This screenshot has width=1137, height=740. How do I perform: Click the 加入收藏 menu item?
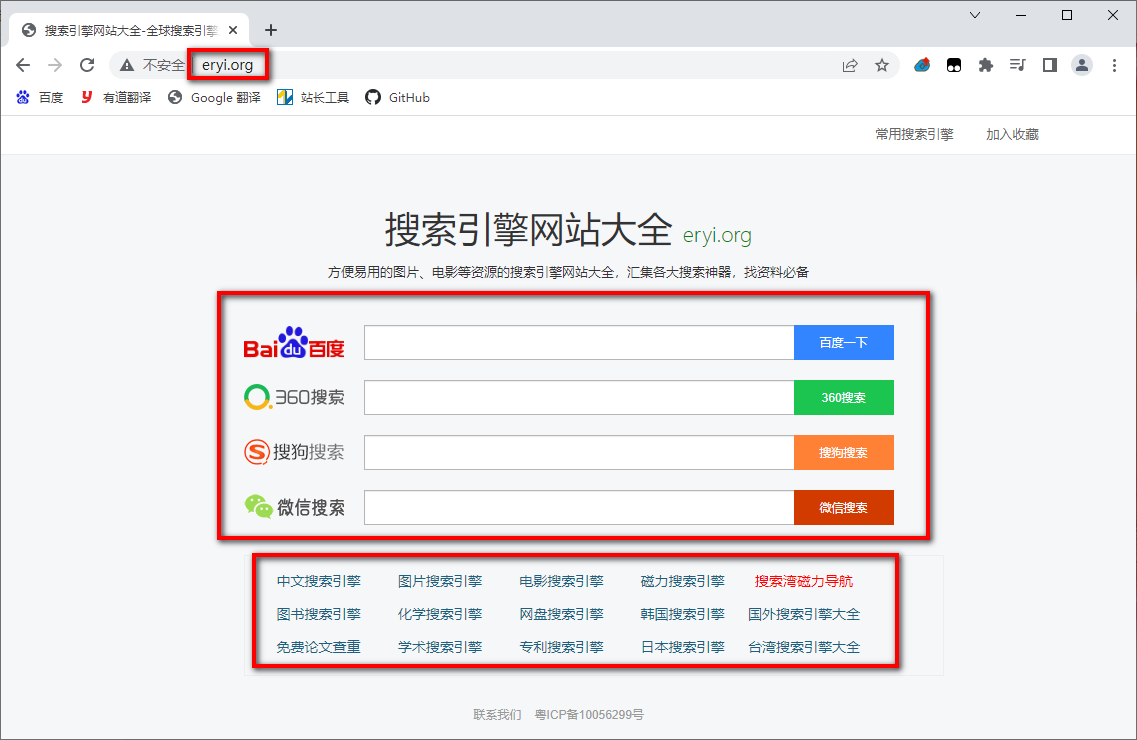1012,134
